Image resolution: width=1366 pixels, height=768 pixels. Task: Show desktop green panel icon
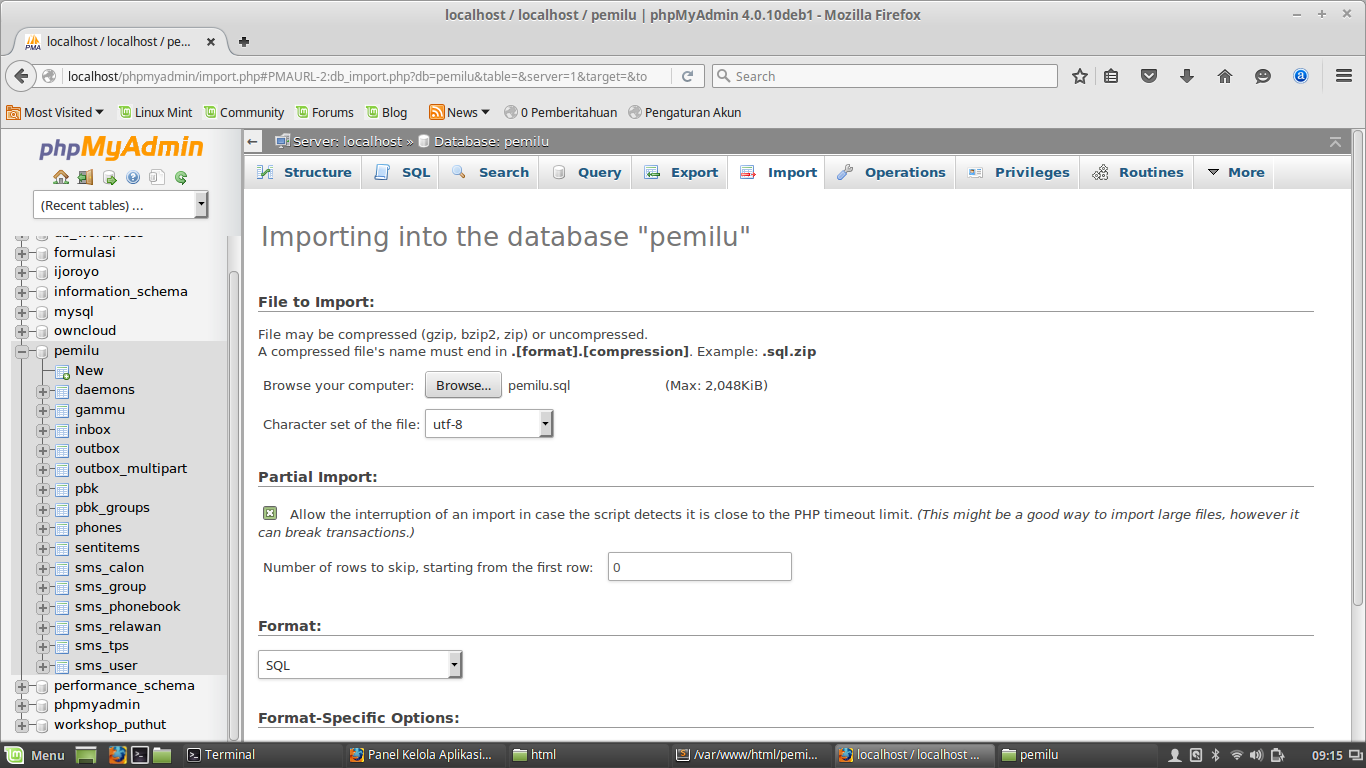(86, 755)
